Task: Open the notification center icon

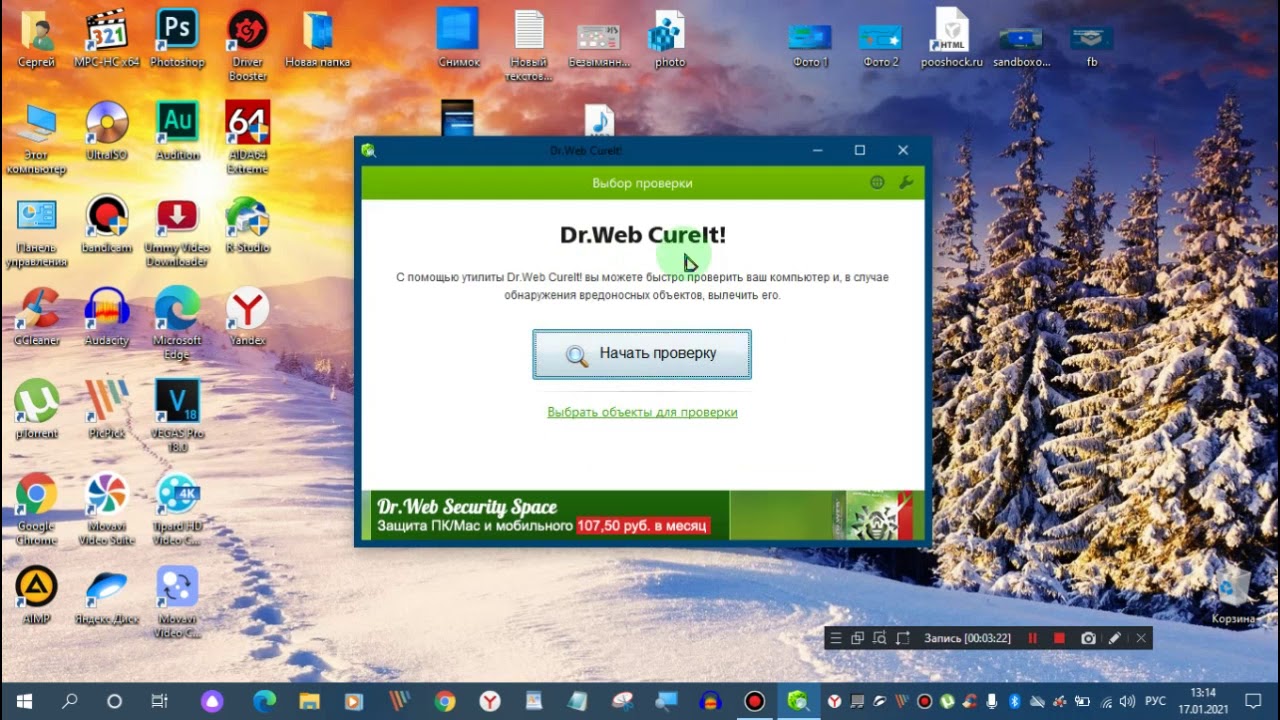Action: coord(1253,702)
